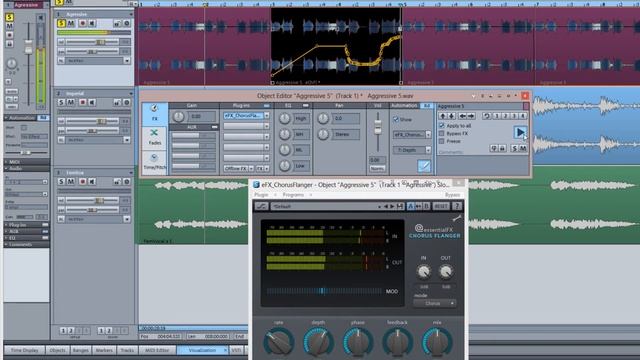Arm record on track 3 Femlica

tap(82, 181)
